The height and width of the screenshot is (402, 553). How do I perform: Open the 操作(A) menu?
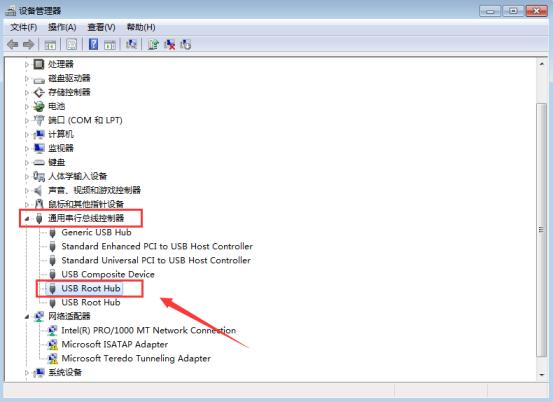(62, 27)
